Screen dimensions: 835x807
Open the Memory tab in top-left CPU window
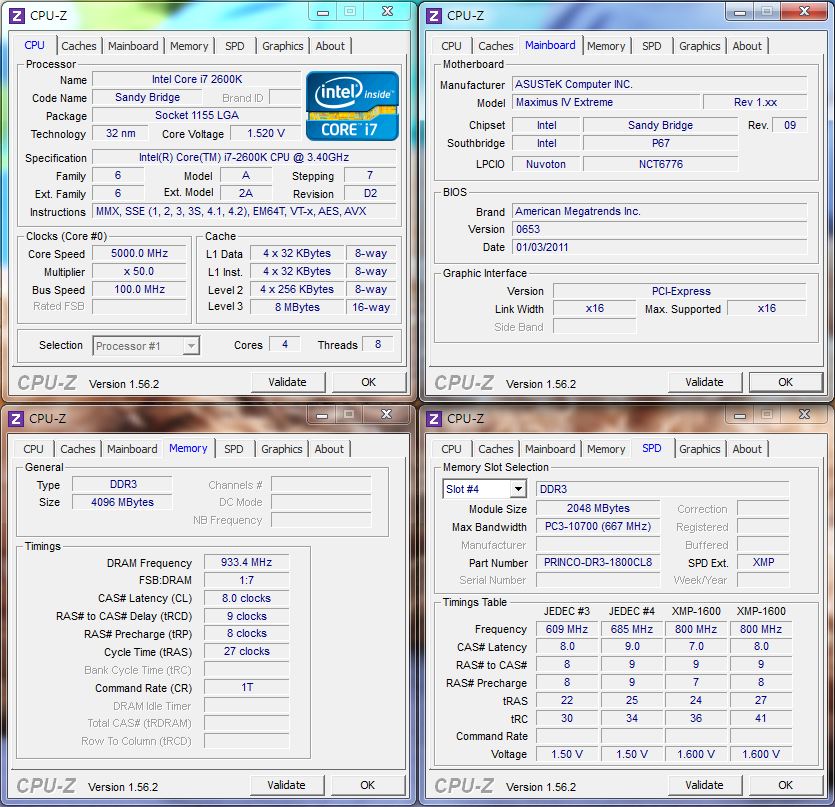pyautogui.click(x=189, y=46)
